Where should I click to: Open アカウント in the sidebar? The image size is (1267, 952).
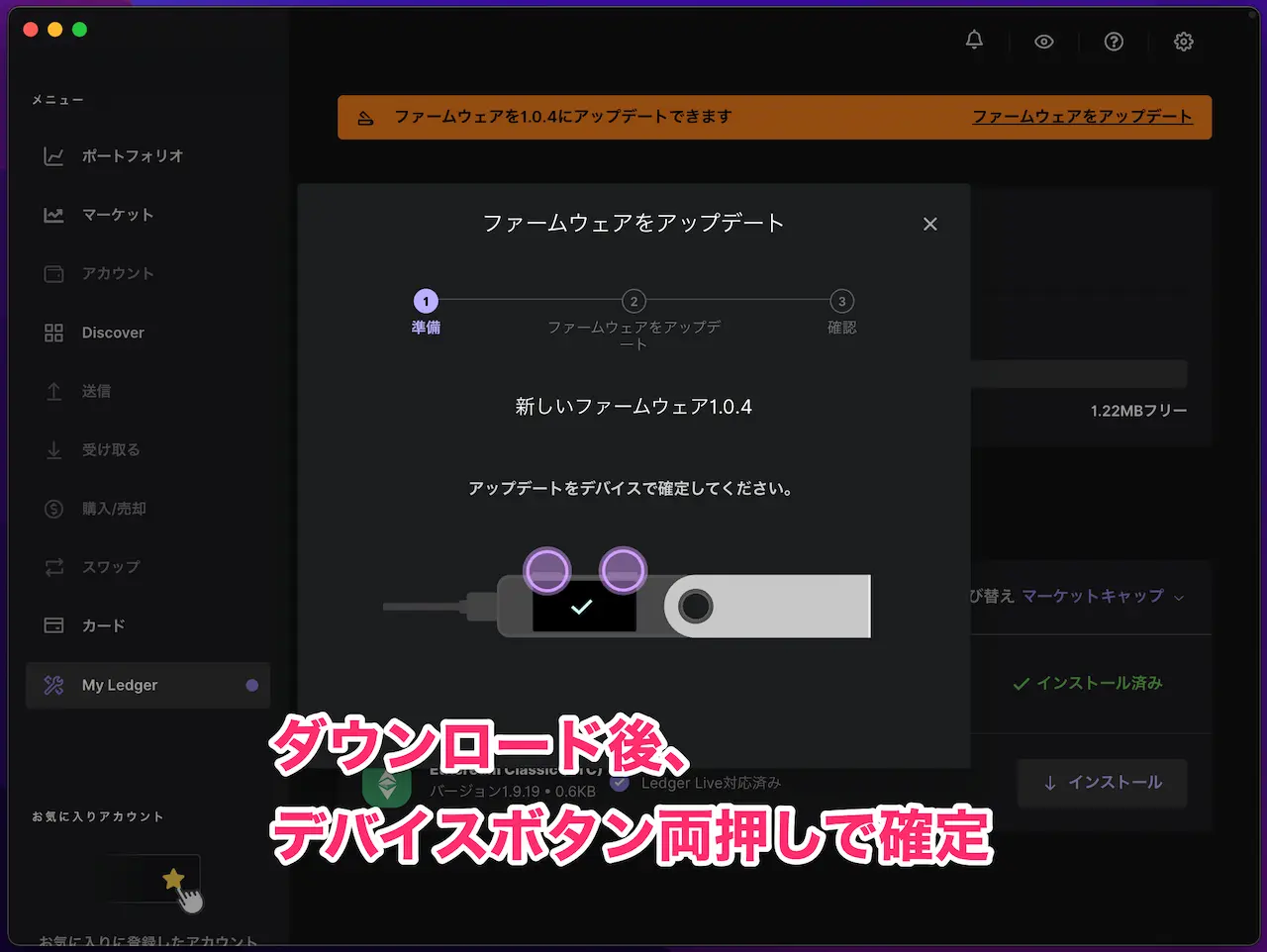click(x=118, y=273)
